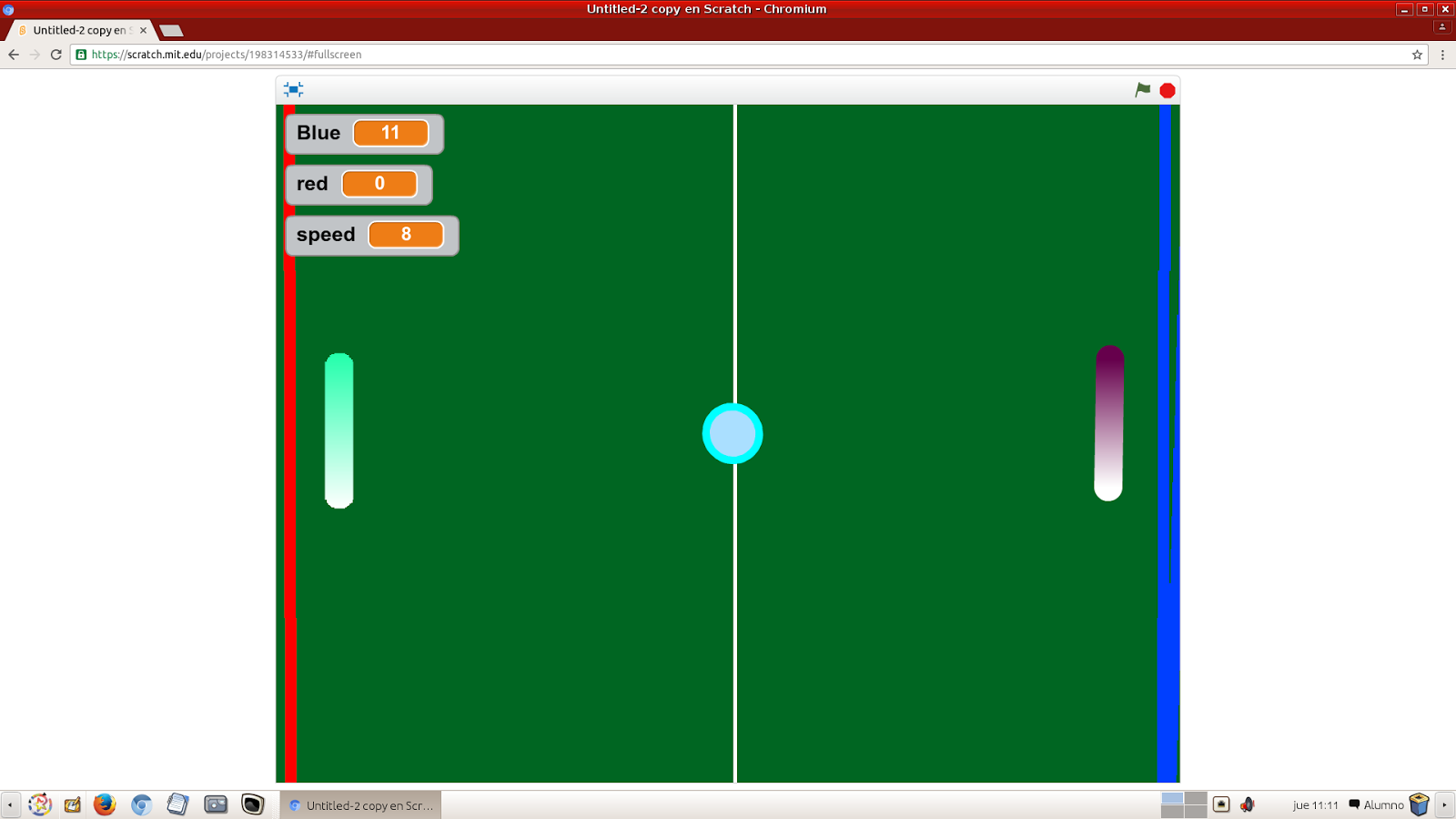Switch to the Untitled-2 copy browser tab
Image resolution: width=1456 pixels, height=819 pixels.
click(77, 30)
